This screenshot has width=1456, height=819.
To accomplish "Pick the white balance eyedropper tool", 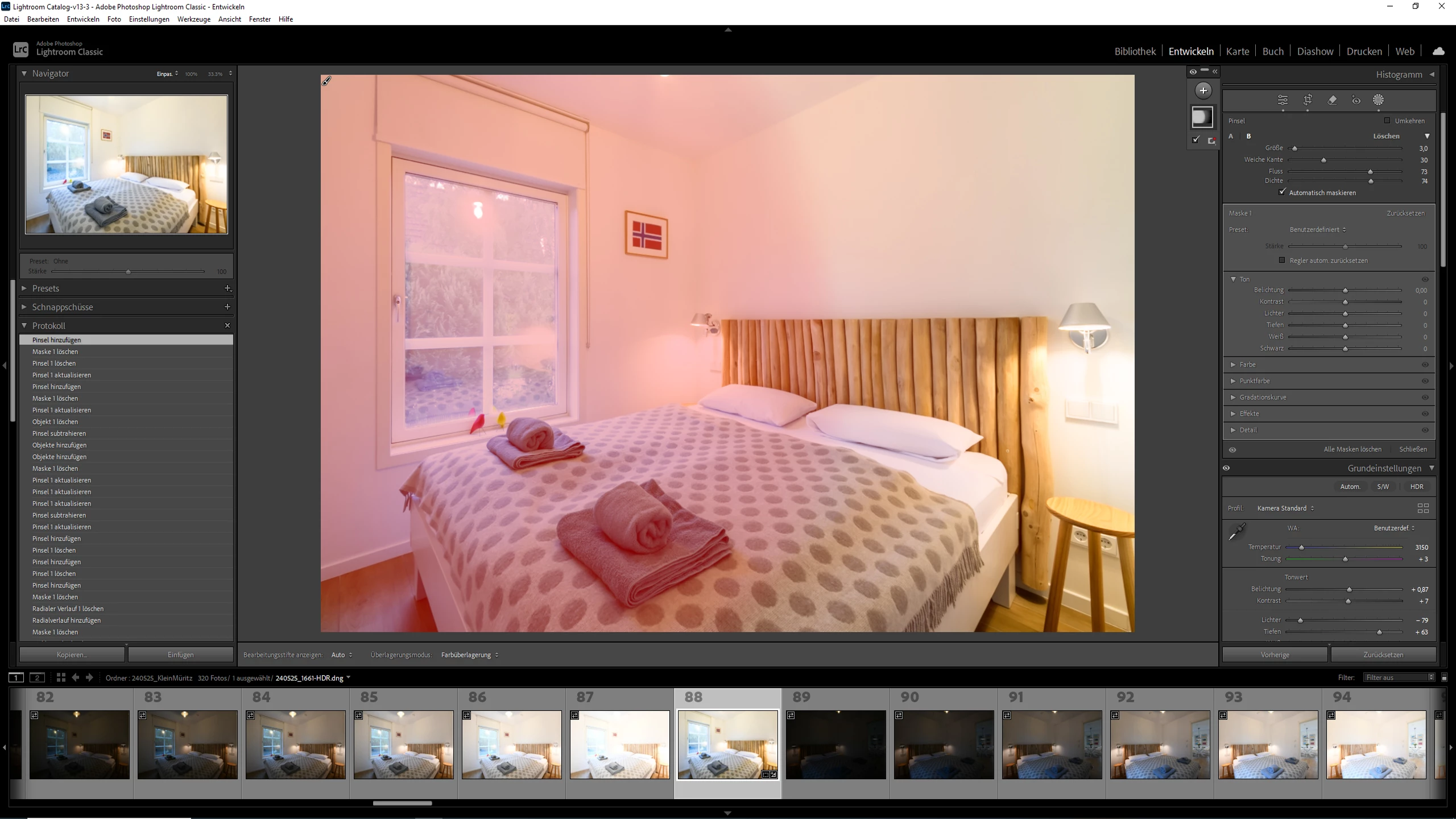I will point(1236,532).
